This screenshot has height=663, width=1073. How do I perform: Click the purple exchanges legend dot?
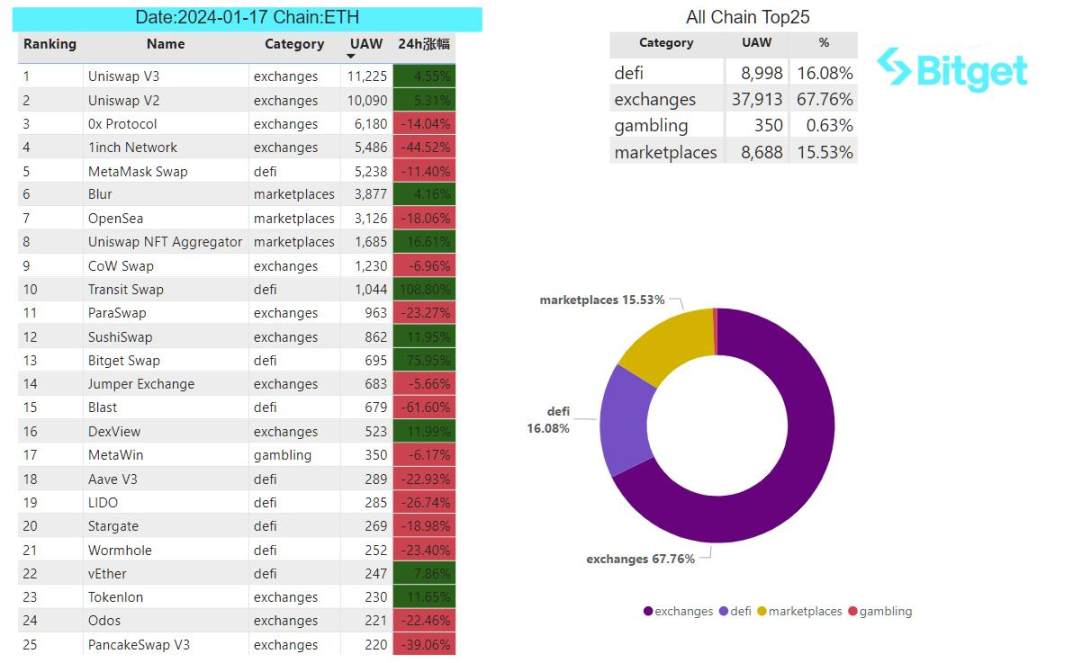pos(649,611)
